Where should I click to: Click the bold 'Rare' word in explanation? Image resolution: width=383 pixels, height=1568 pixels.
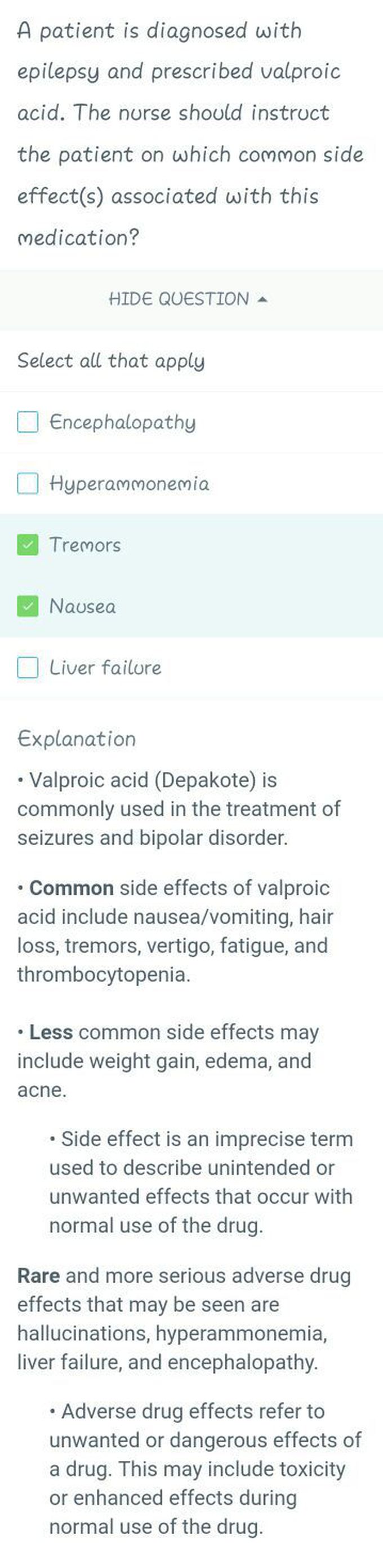pyautogui.click(x=38, y=1276)
